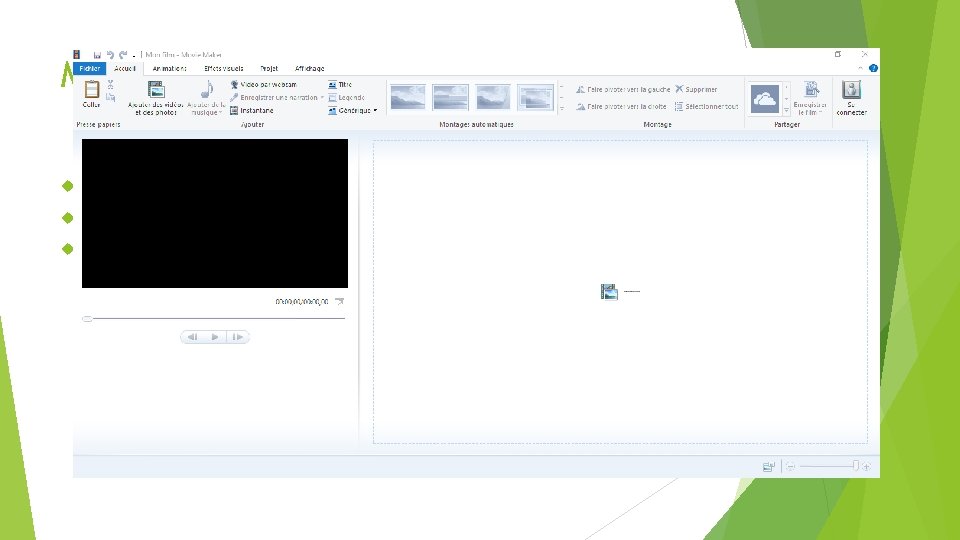Expand the Enregistrer une narration dropdown arrow

tap(322, 97)
